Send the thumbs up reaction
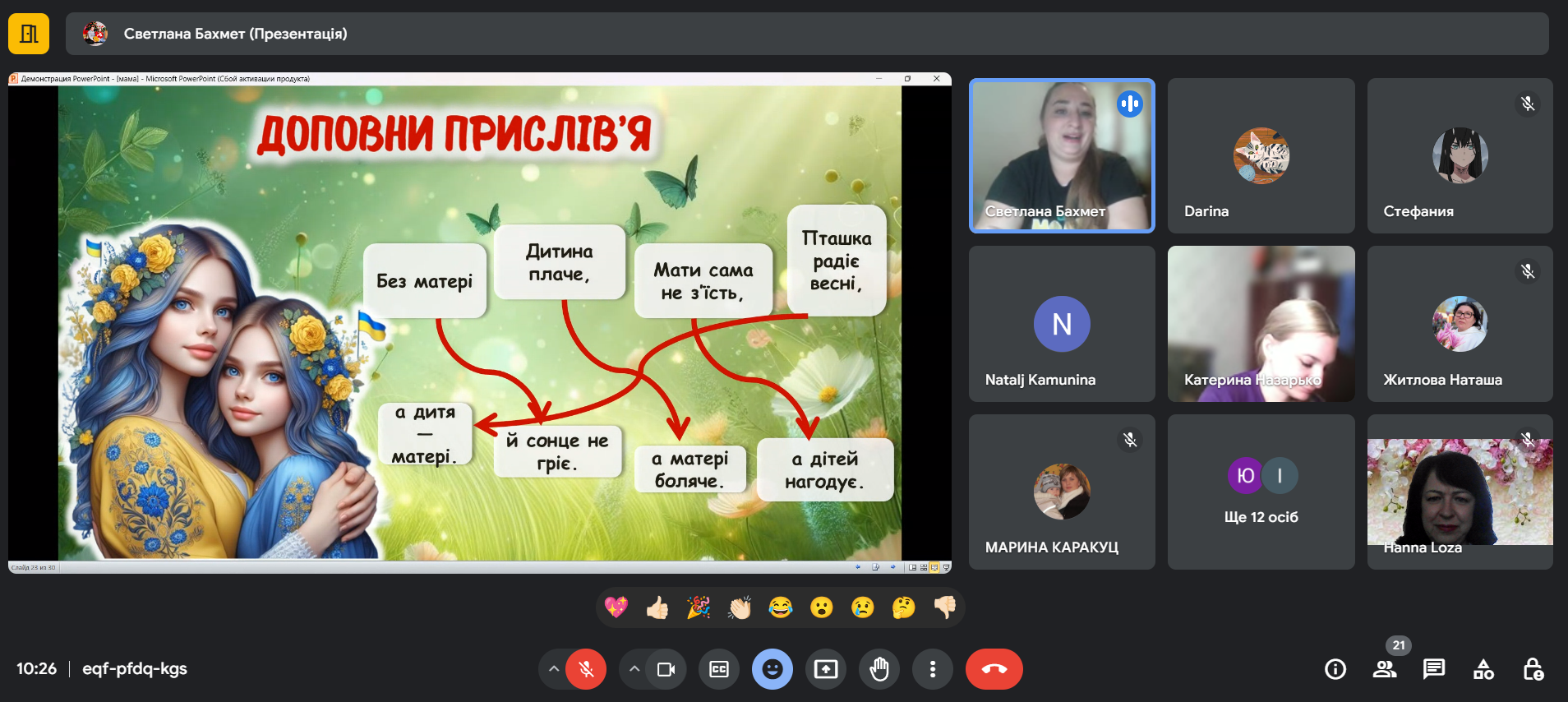This screenshot has height=702, width=1568. tap(657, 607)
